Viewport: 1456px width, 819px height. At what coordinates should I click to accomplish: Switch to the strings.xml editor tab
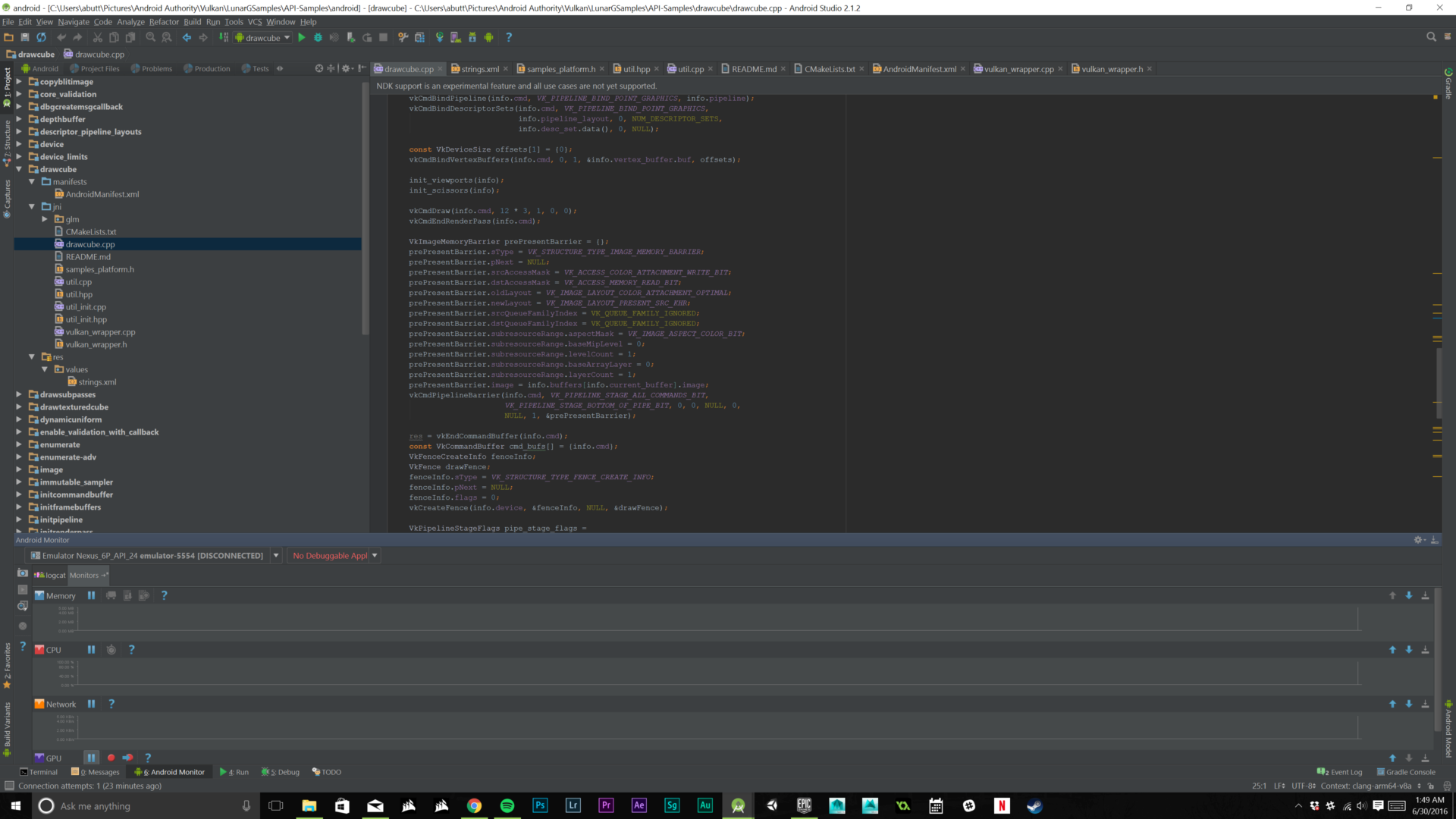tap(478, 68)
